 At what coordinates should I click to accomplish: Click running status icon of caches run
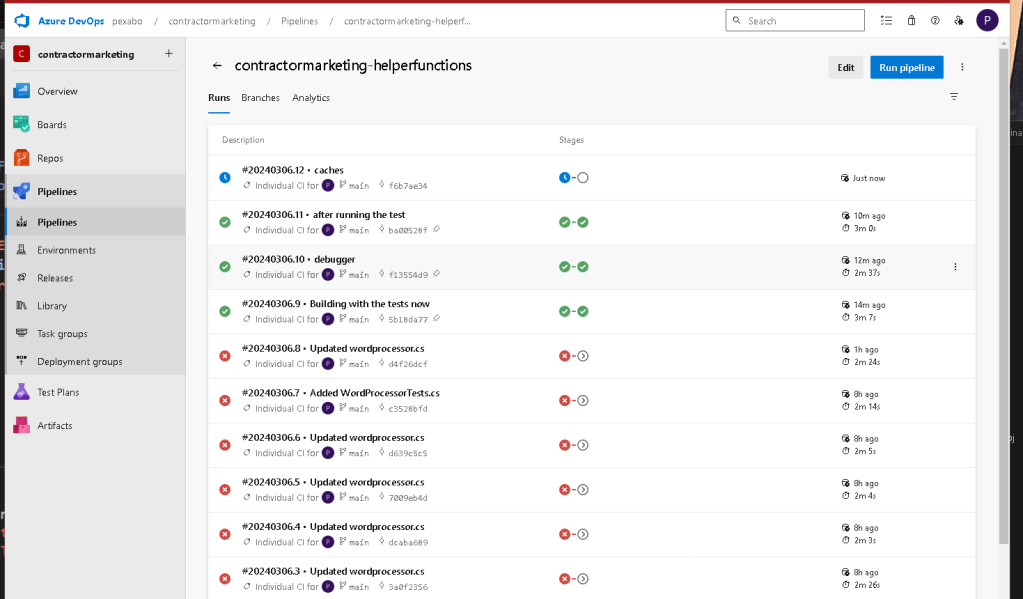tap(224, 177)
